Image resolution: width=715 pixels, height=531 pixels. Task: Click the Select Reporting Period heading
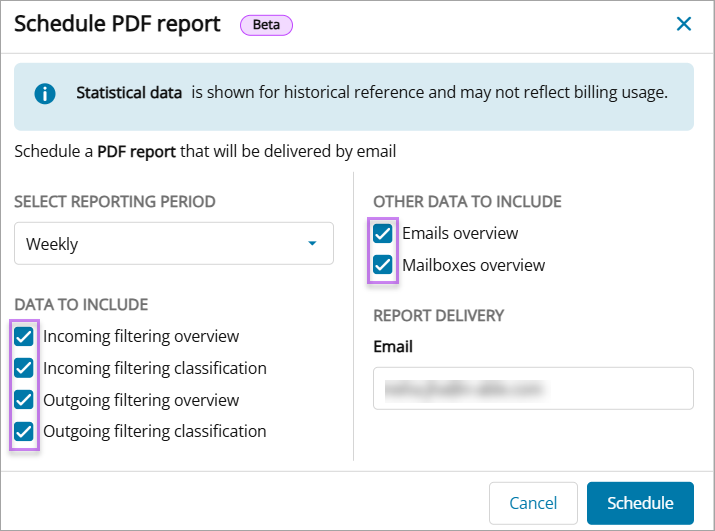[115, 202]
